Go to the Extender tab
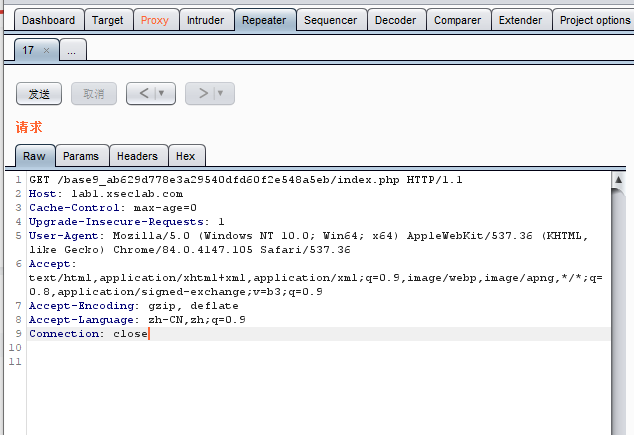634x435 pixels. tap(520, 20)
